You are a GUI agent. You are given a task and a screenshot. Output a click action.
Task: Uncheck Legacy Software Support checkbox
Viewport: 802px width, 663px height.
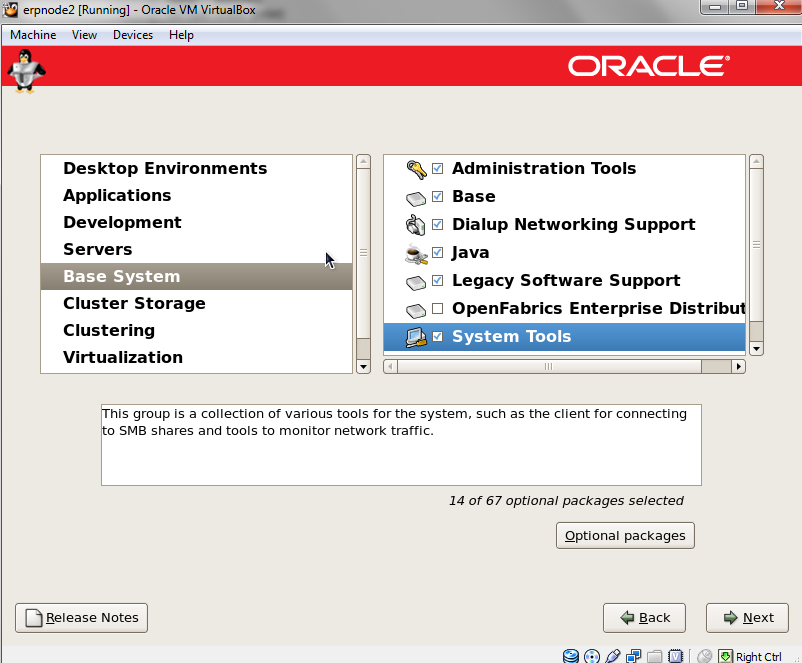pos(437,280)
